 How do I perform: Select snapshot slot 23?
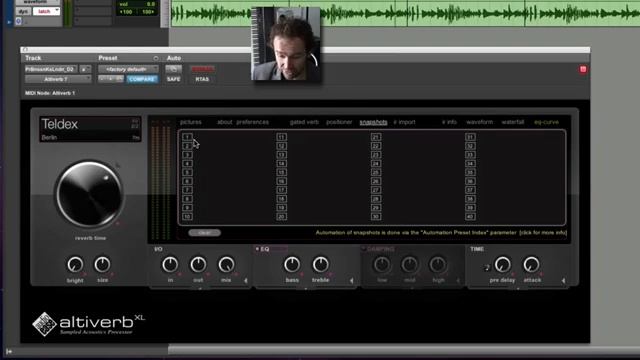click(x=376, y=155)
